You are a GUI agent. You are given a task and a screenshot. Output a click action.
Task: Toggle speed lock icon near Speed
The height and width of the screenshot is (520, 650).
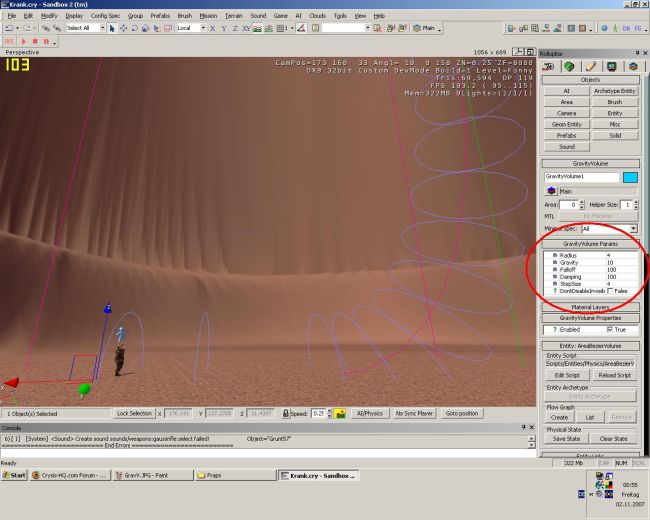click(x=285, y=413)
